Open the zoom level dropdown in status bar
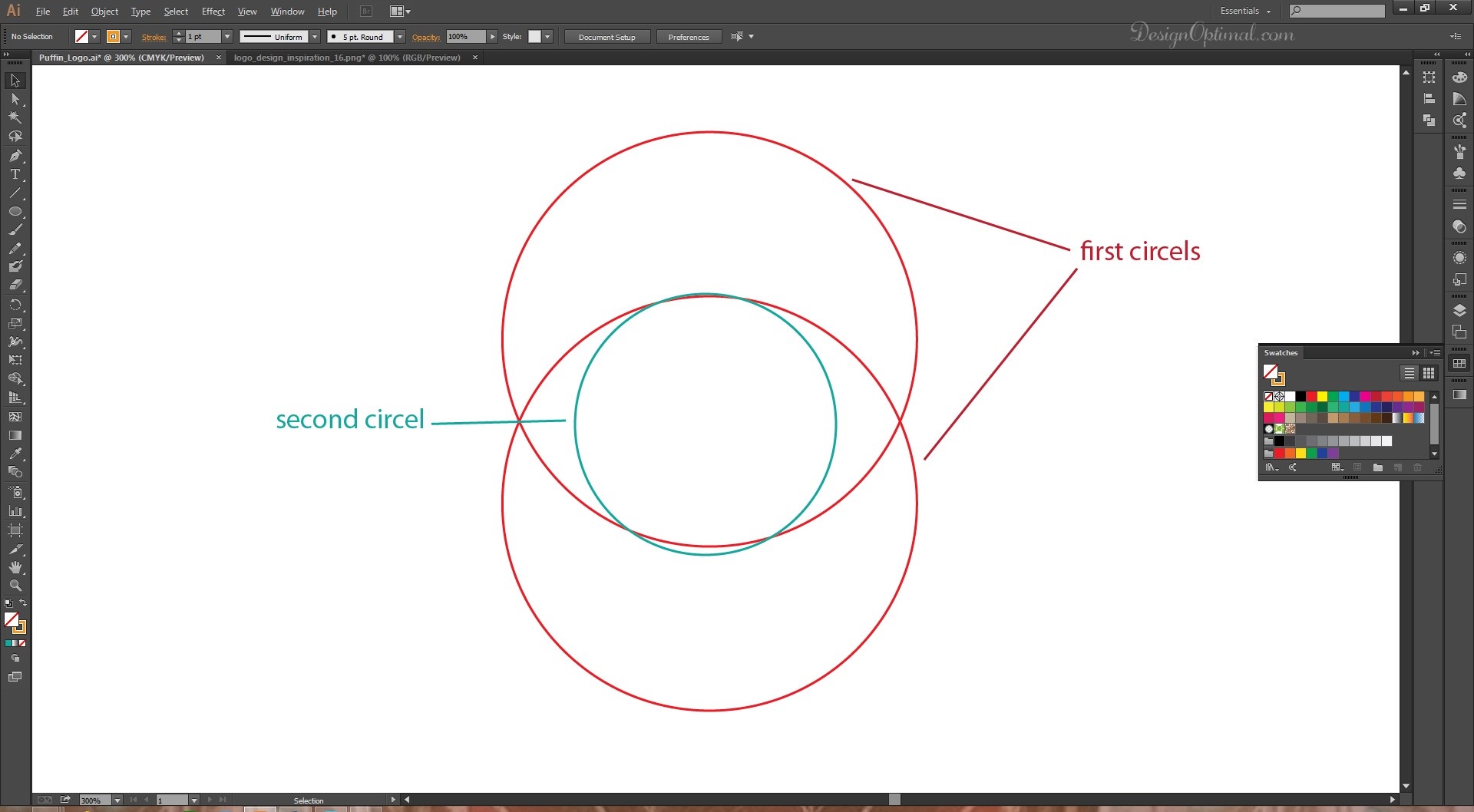The height and width of the screenshot is (812, 1474). (117, 800)
